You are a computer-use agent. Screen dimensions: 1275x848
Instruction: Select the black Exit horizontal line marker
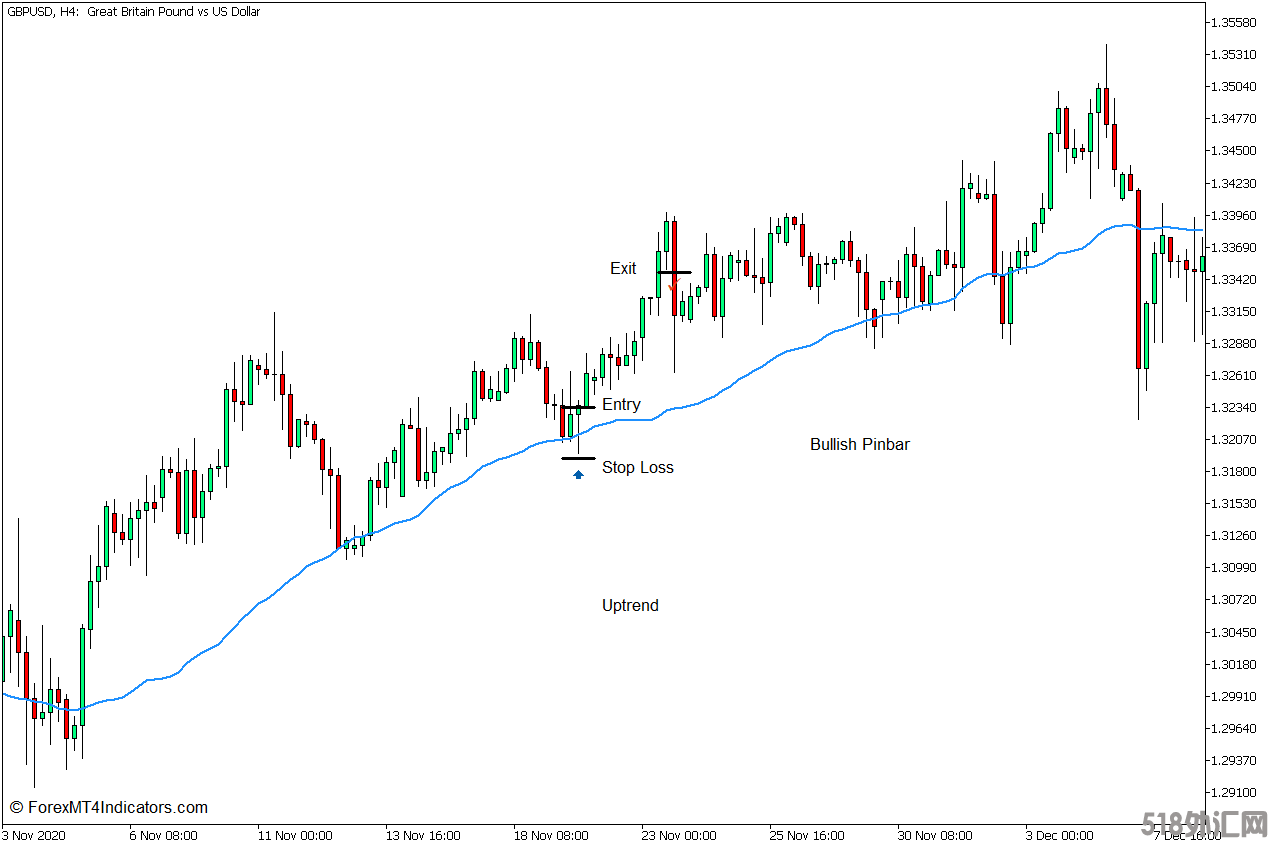click(x=673, y=272)
